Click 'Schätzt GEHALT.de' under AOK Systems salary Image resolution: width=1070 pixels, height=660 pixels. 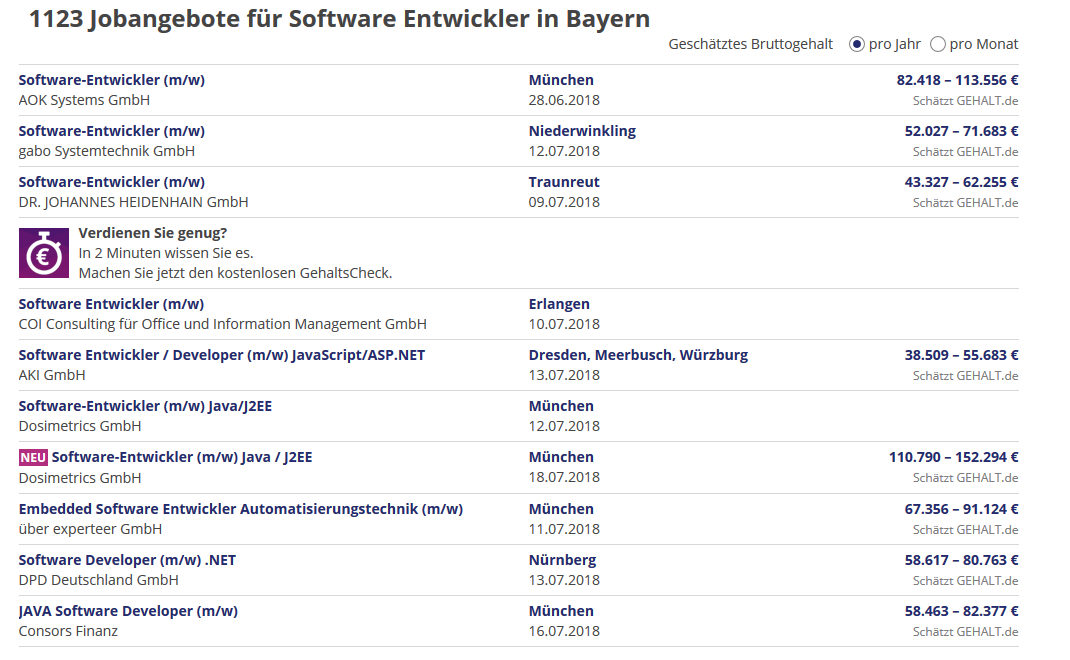click(966, 101)
